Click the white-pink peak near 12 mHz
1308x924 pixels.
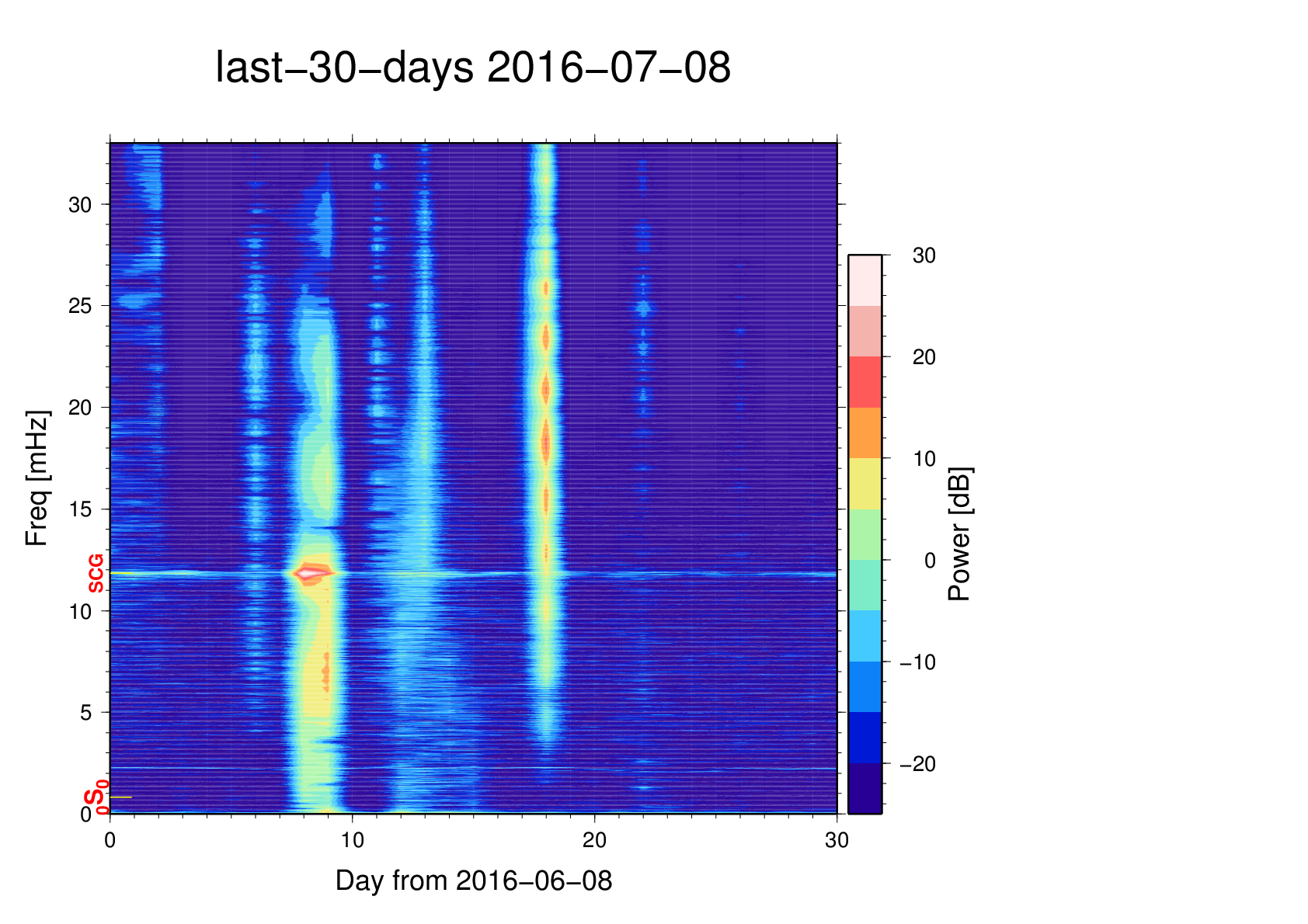pyautogui.click(x=311, y=573)
